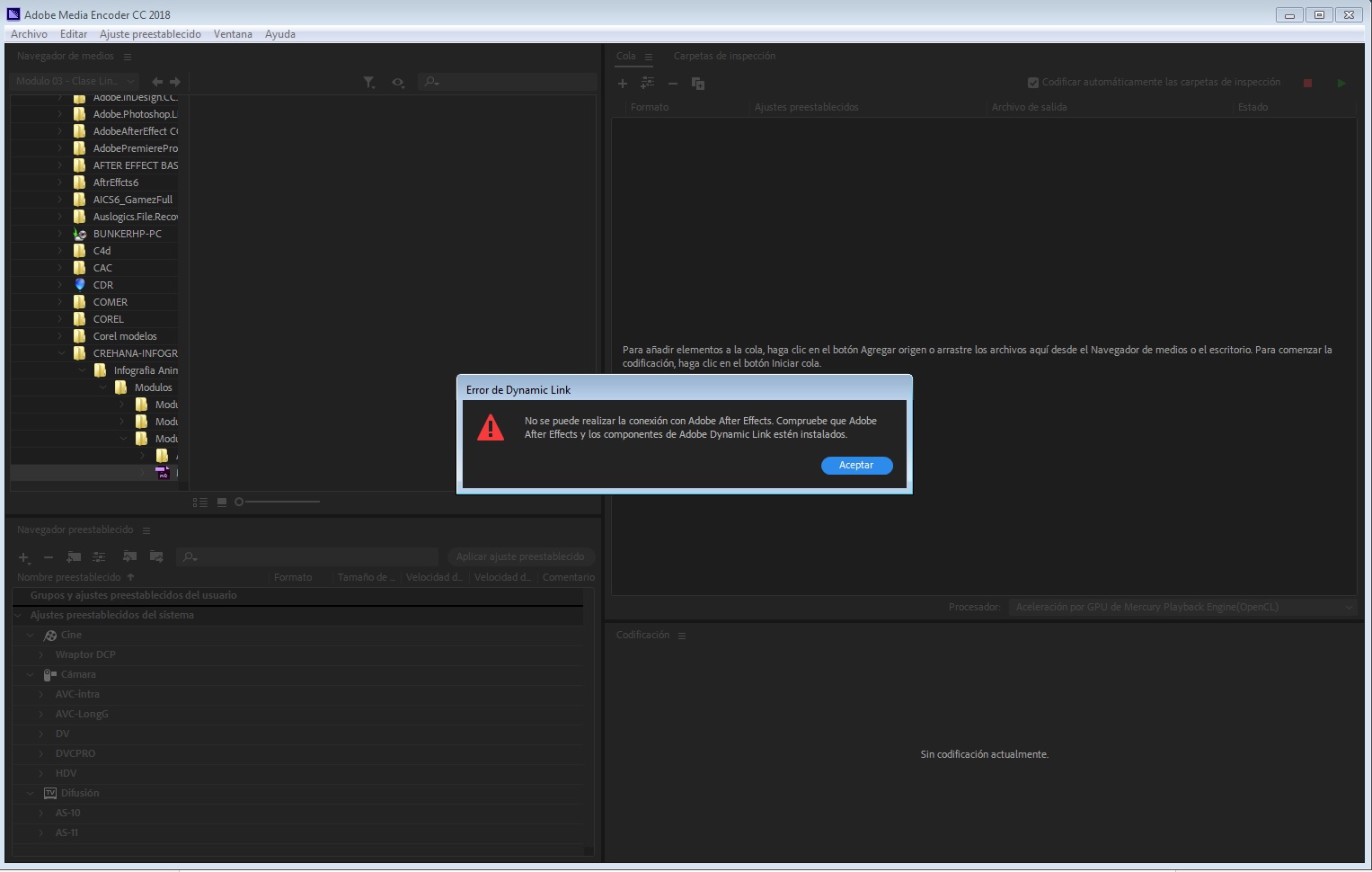Open the Archivo menu
The image size is (1372, 872).
click(x=29, y=34)
